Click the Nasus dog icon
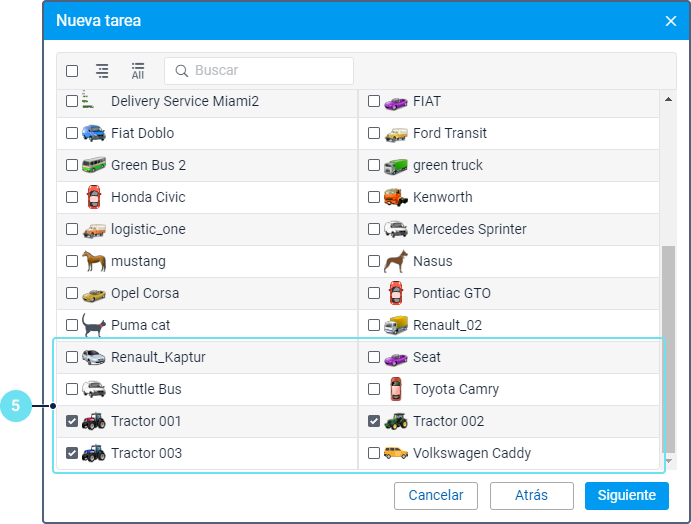The width and height of the screenshot is (691, 524). [396, 261]
